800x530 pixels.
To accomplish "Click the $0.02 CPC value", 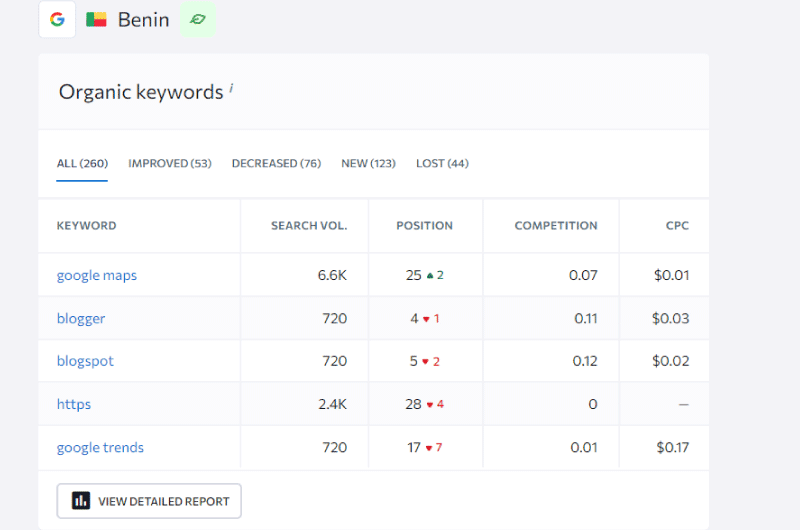I will click(x=670, y=361).
